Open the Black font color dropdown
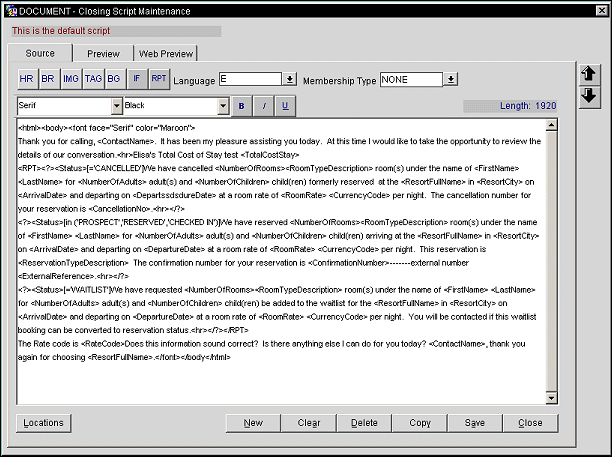Screen dimensions: 612x457 224,105
